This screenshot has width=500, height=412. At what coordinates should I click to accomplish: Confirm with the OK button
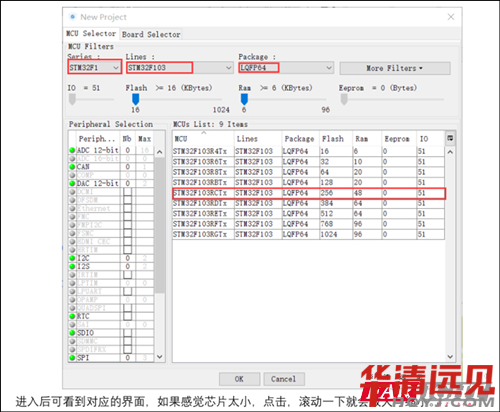(x=239, y=379)
